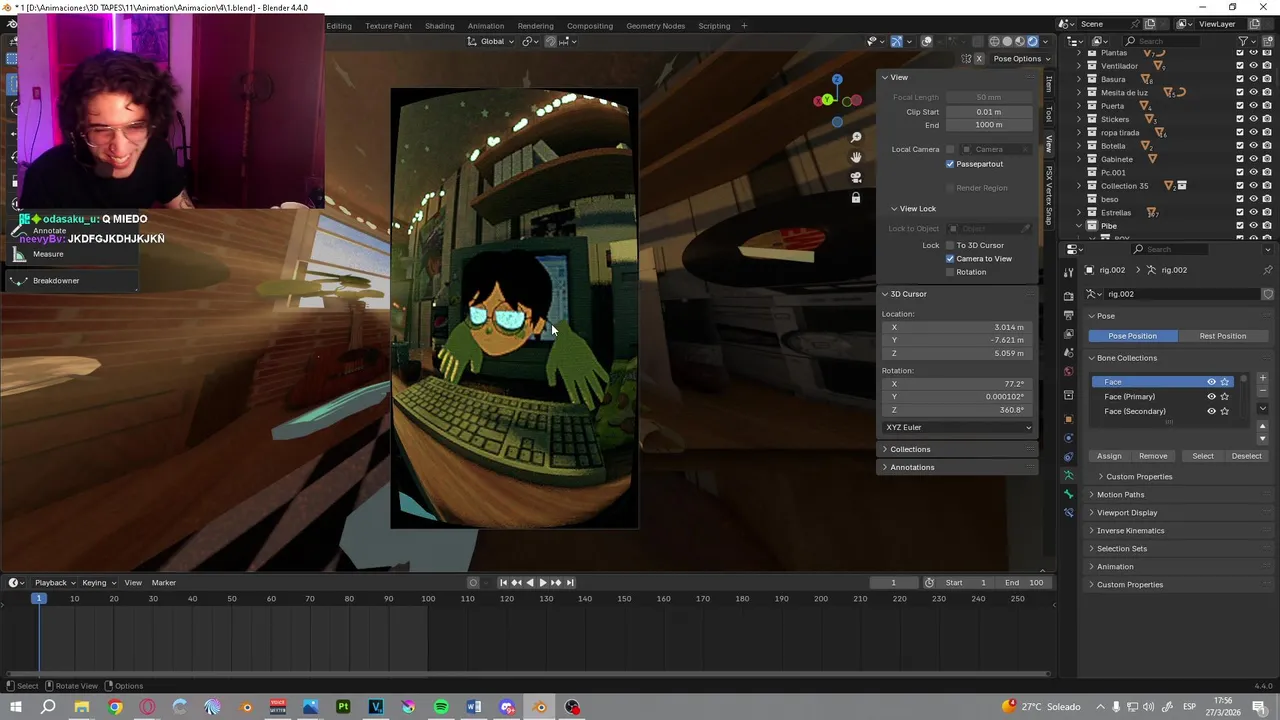Toggle Passepartout checkbox
Screen dimensions: 1280x720
point(950,164)
